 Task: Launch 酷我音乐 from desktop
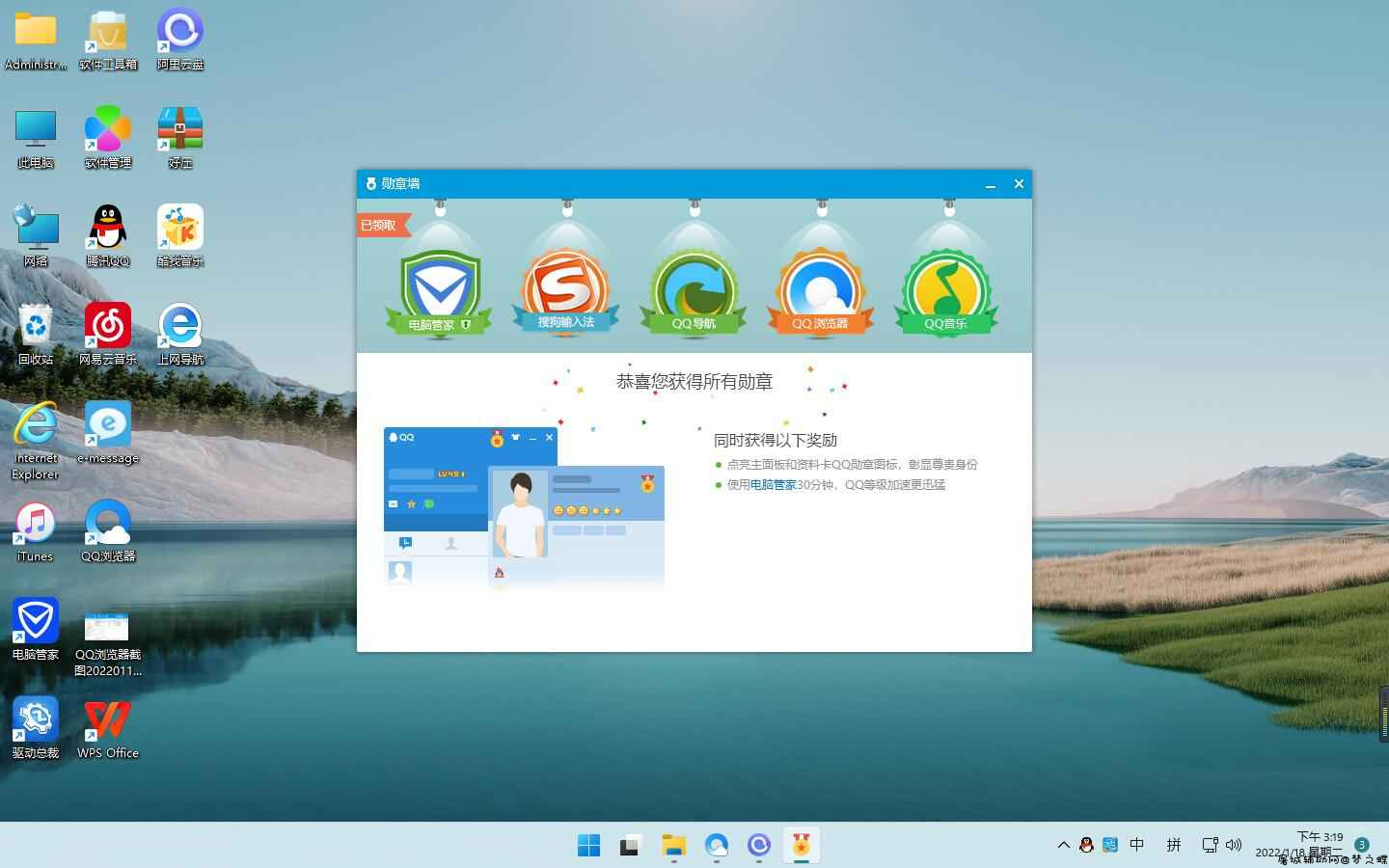pos(180,236)
